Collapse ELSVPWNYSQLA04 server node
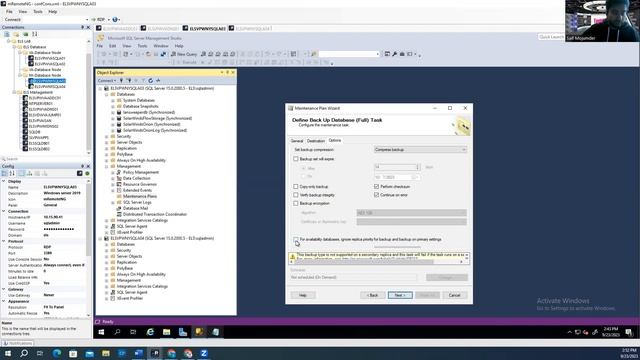The image size is (640, 360). [100, 238]
